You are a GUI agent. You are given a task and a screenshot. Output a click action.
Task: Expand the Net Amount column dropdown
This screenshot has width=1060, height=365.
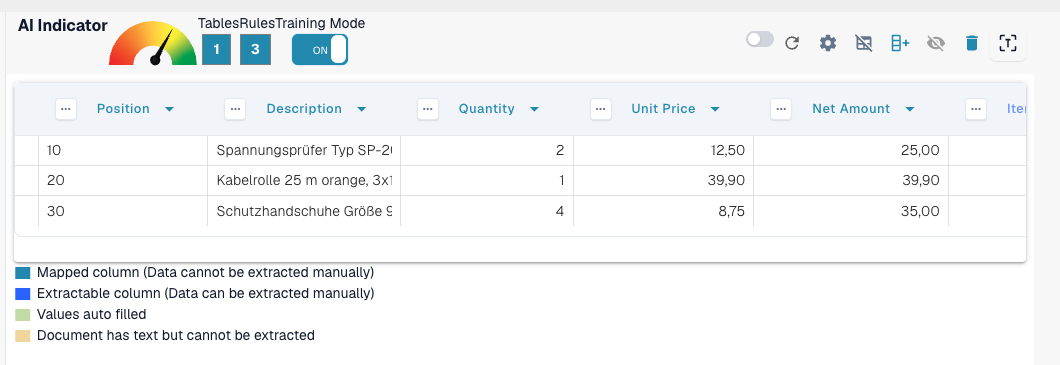coord(910,110)
